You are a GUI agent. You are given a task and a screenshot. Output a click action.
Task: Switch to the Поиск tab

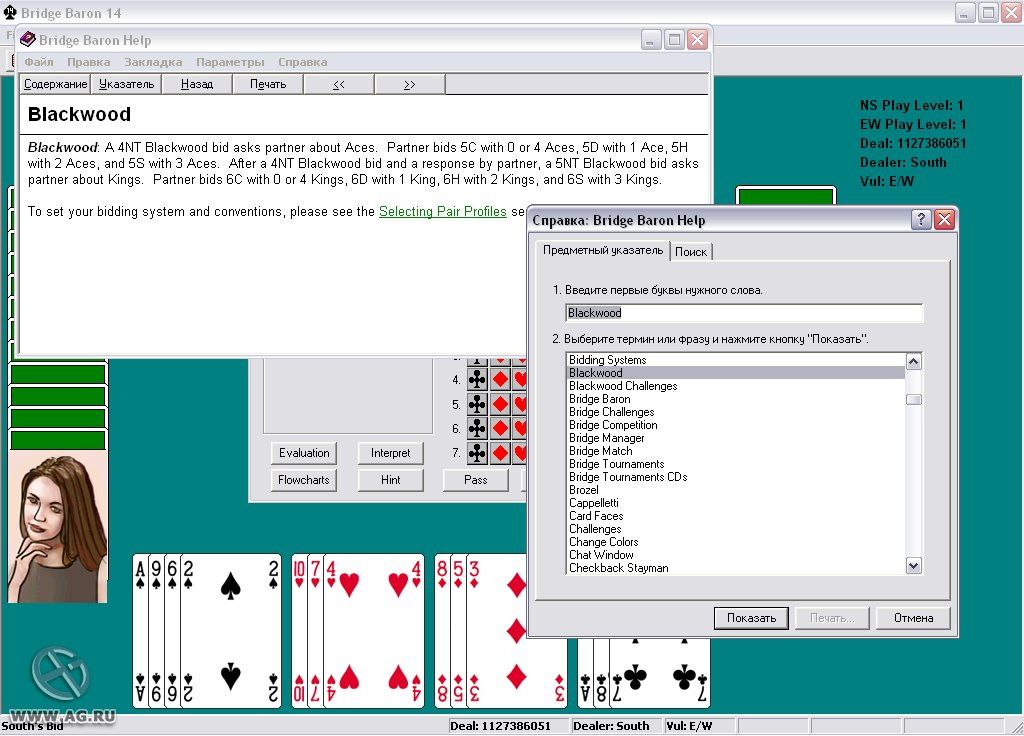point(690,252)
